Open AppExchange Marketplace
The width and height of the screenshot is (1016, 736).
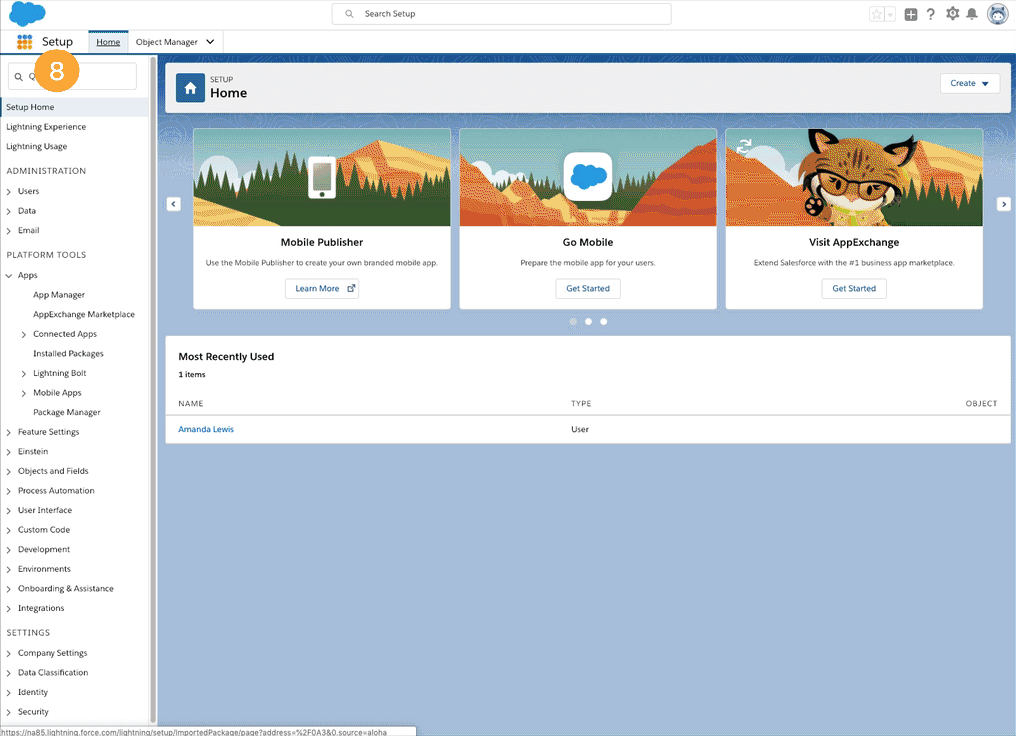(x=84, y=314)
